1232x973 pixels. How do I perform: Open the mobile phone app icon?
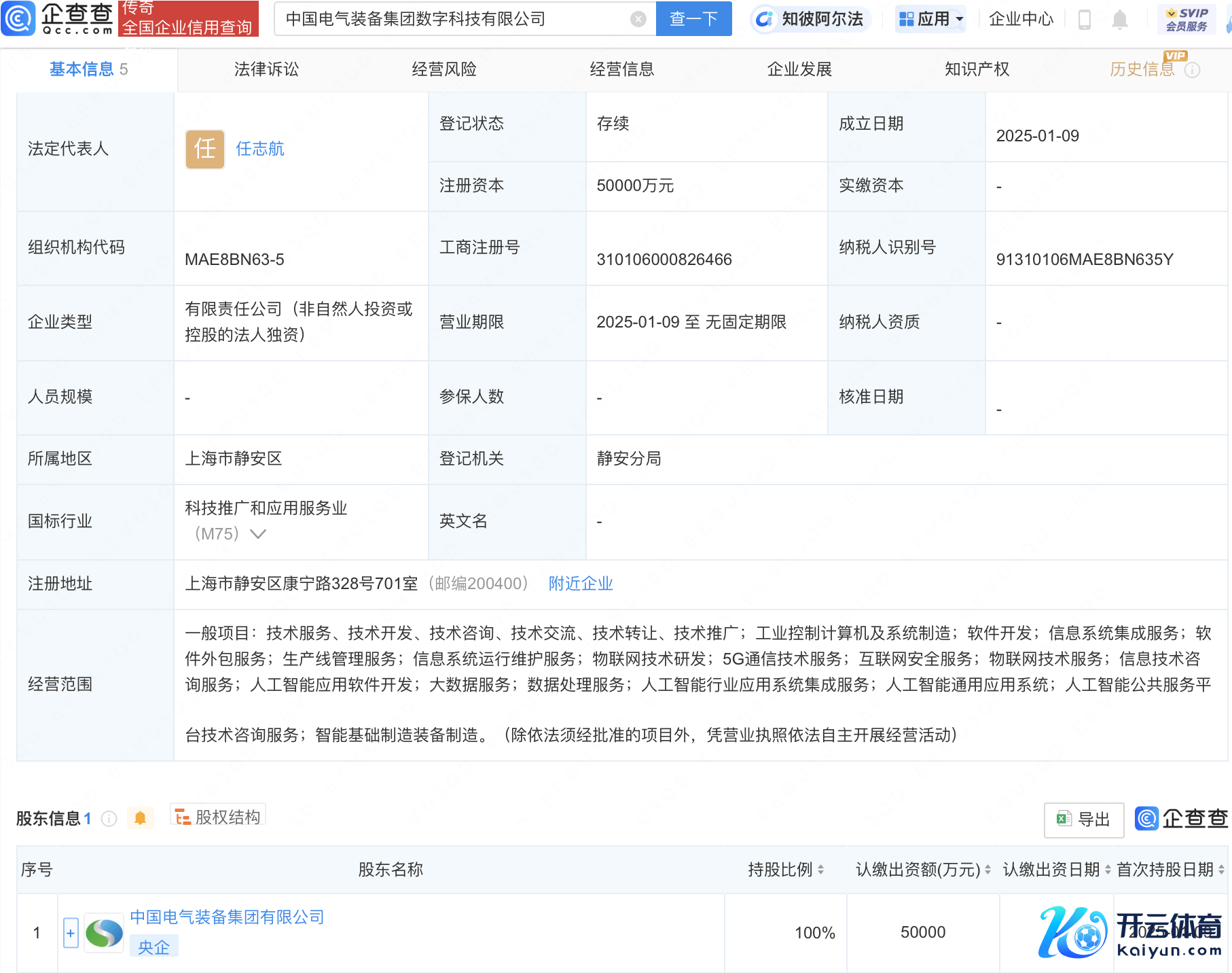(1084, 20)
